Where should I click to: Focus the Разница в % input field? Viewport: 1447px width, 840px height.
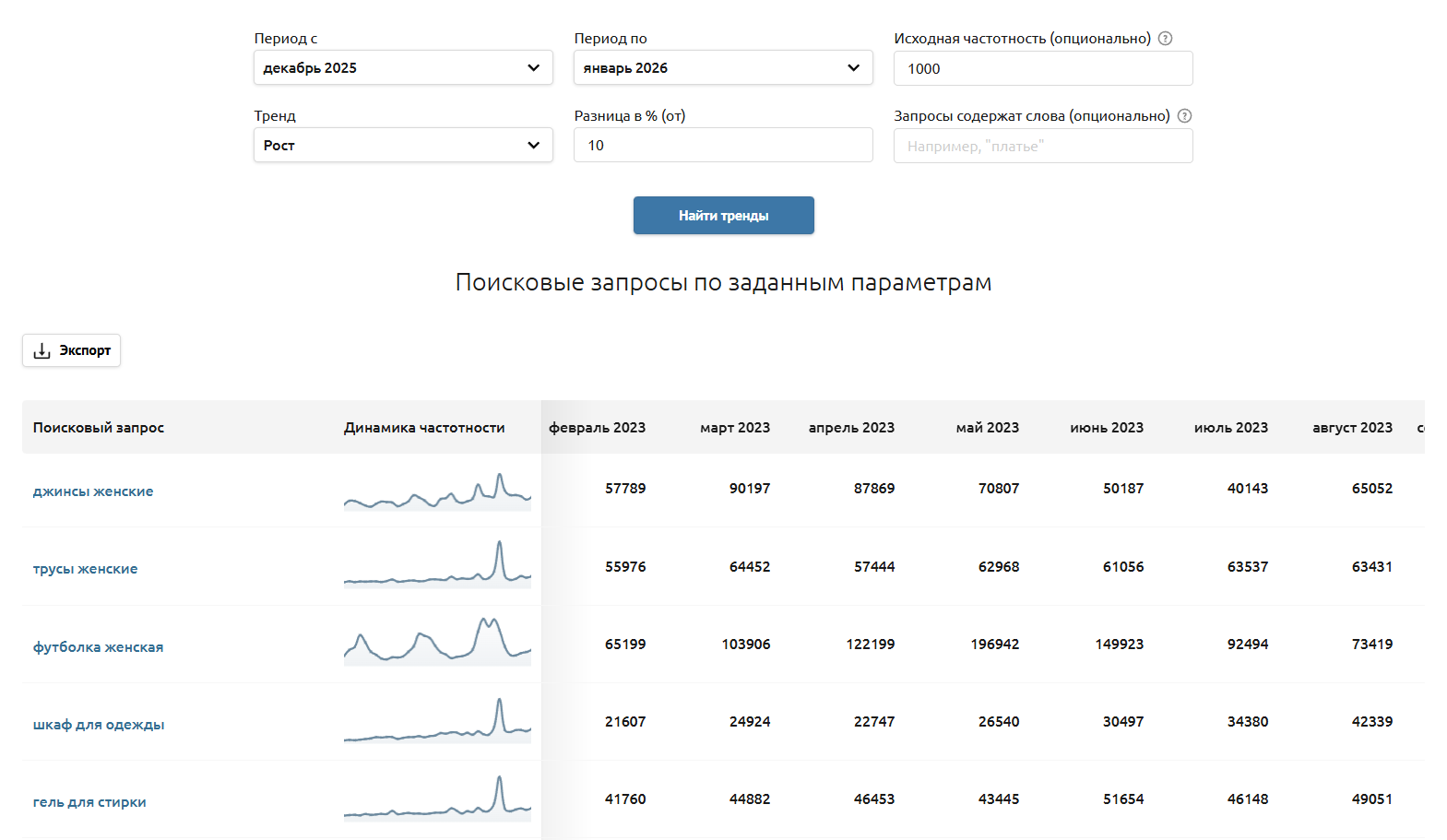(722, 146)
